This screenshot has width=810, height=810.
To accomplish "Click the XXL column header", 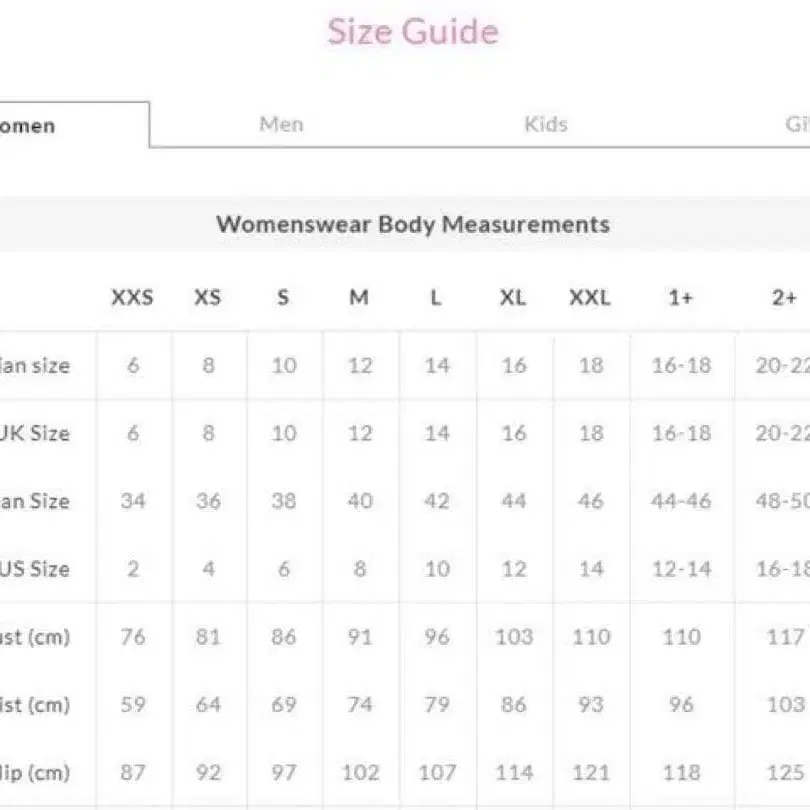I will [590, 297].
